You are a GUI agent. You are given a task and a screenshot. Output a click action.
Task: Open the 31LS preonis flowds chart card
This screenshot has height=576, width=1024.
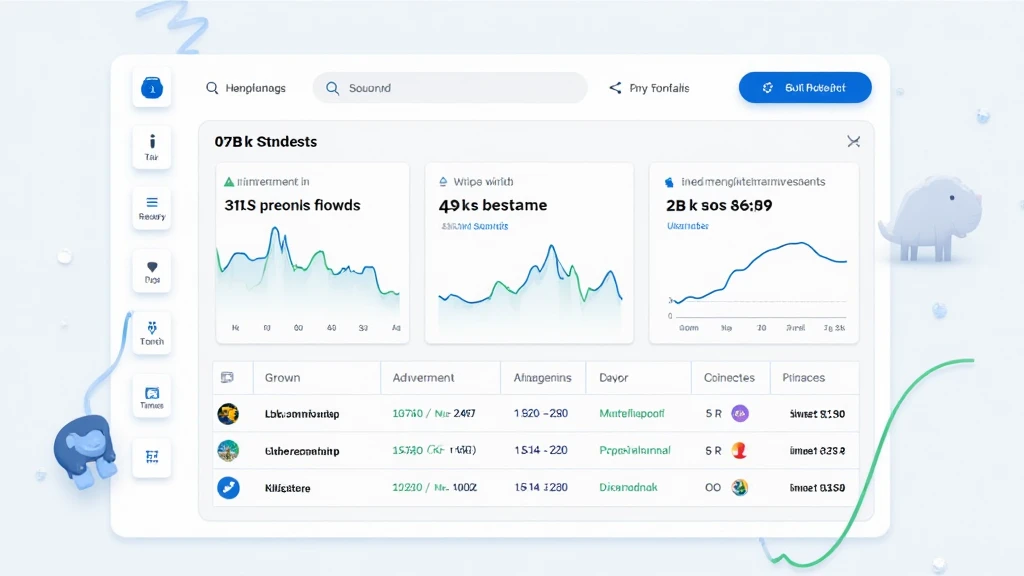312,253
